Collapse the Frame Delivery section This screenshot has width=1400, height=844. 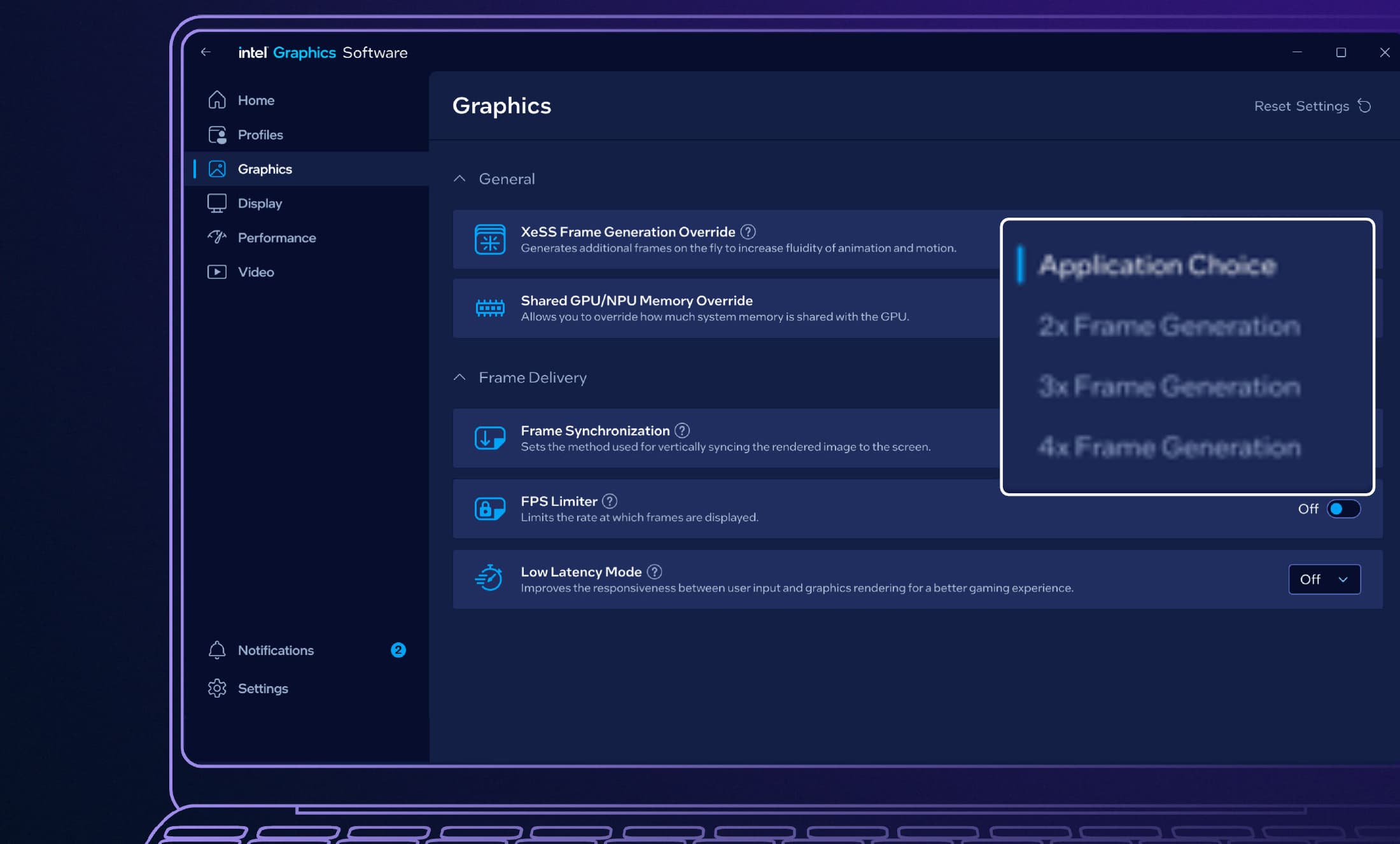coord(459,377)
